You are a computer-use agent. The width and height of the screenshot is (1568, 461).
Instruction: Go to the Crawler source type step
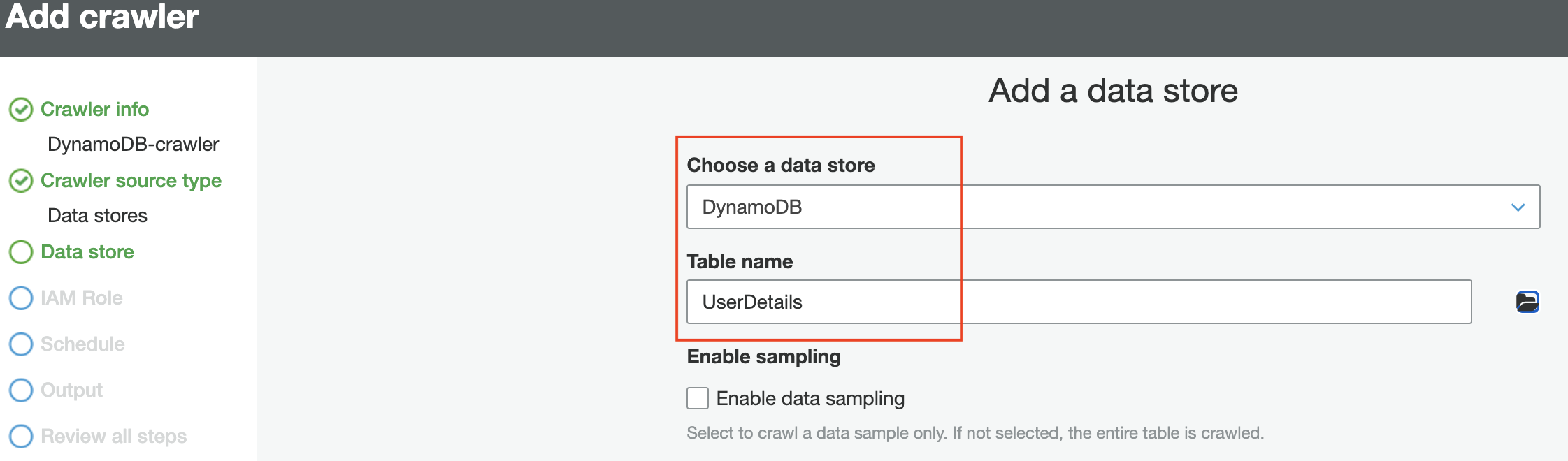[131, 181]
